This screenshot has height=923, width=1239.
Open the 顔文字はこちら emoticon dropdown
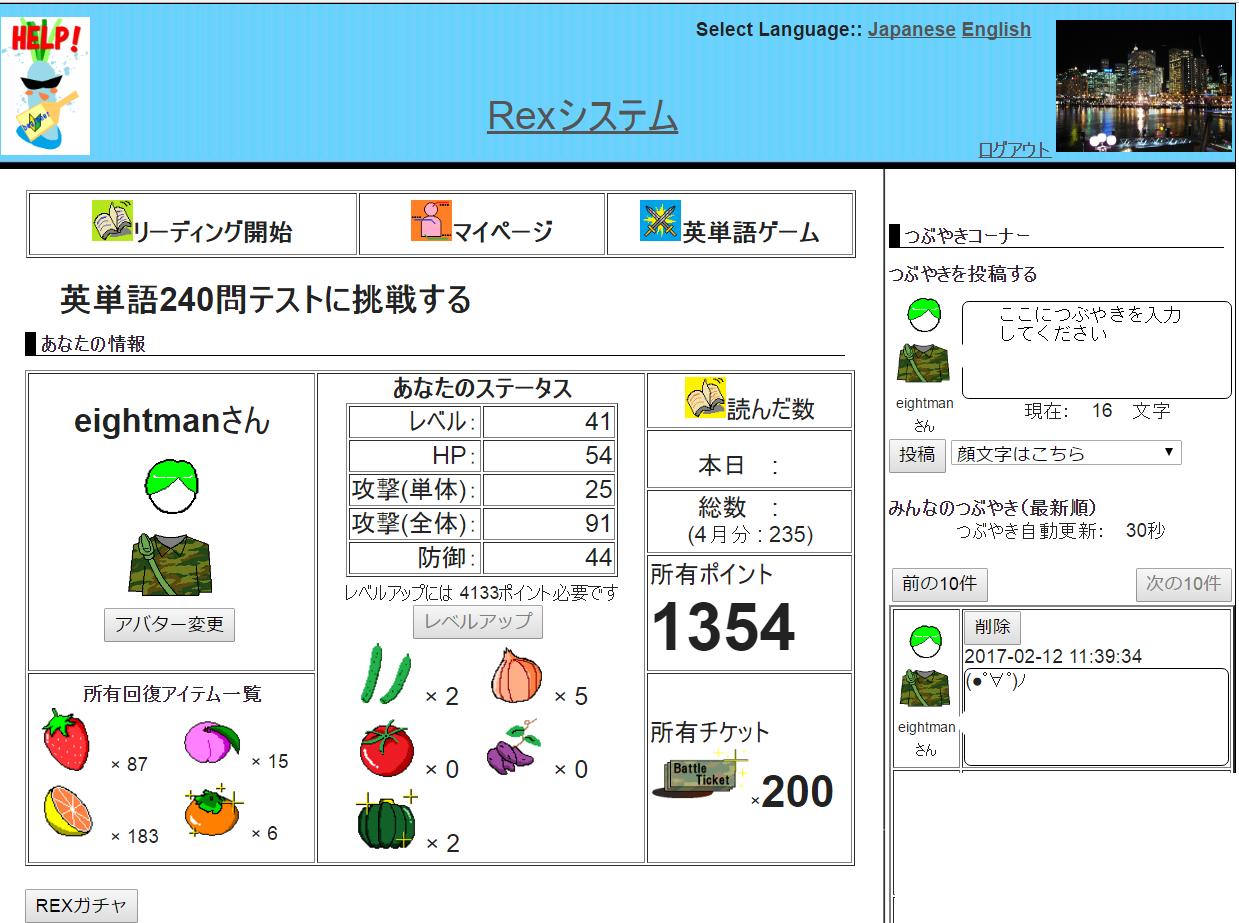1065,453
